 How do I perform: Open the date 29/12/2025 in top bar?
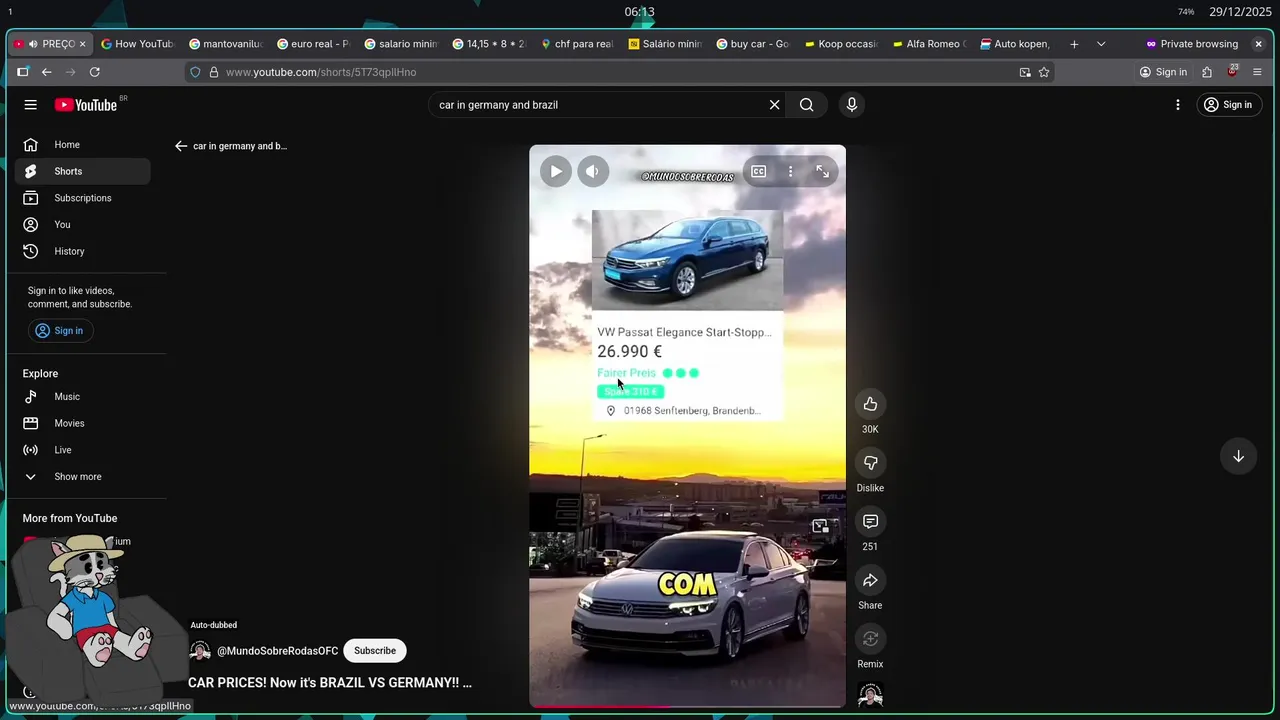[1240, 12]
